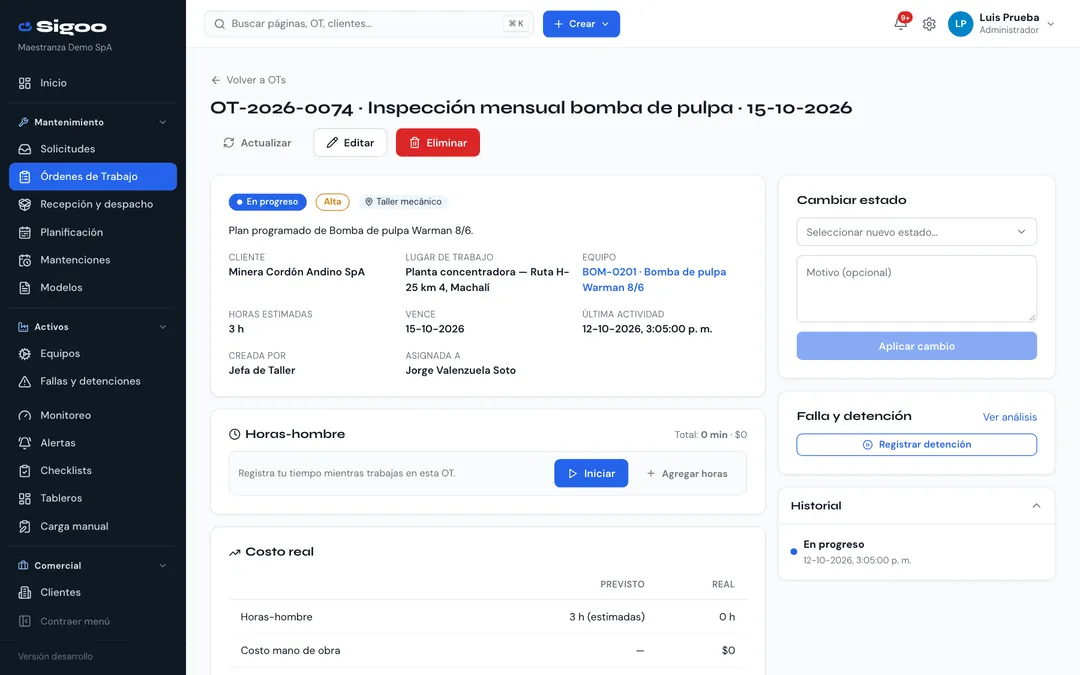Click Registrar detención button

pyautogui.click(x=916, y=444)
